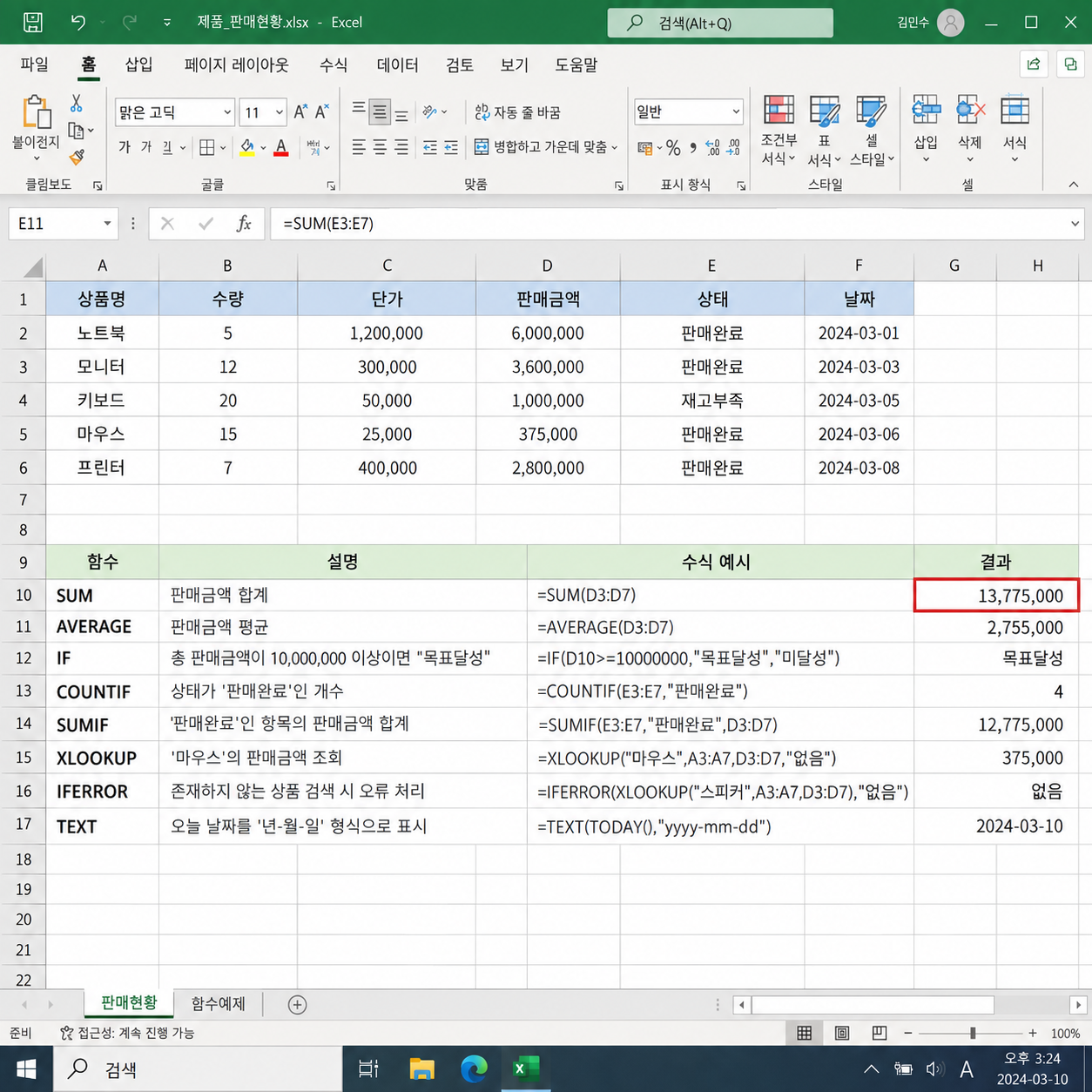Screen dimensions: 1092x1092
Task: Expand the Name Box dropdown next to E11
Action: coord(107,224)
